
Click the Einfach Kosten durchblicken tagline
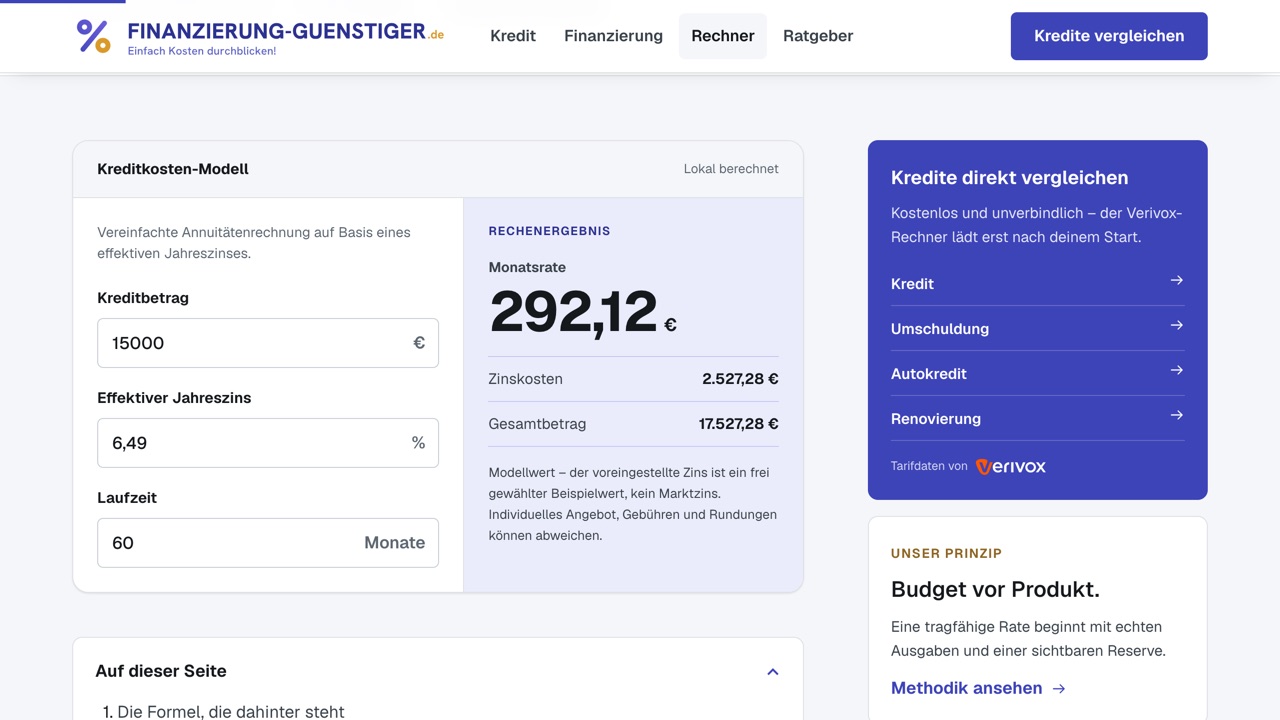(x=202, y=51)
